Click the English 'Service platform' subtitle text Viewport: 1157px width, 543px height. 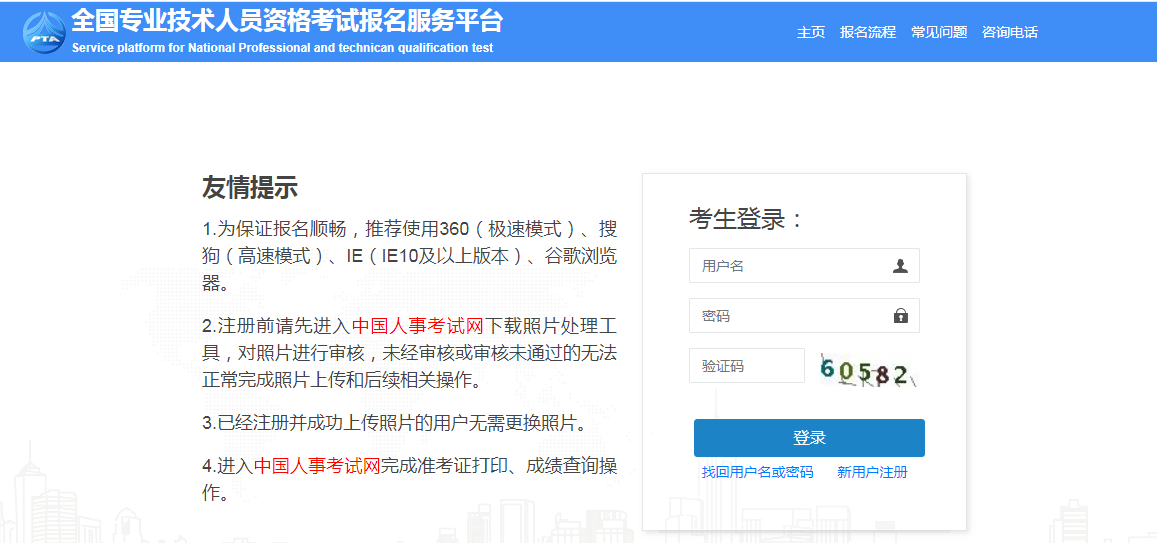pyautogui.click(x=282, y=48)
